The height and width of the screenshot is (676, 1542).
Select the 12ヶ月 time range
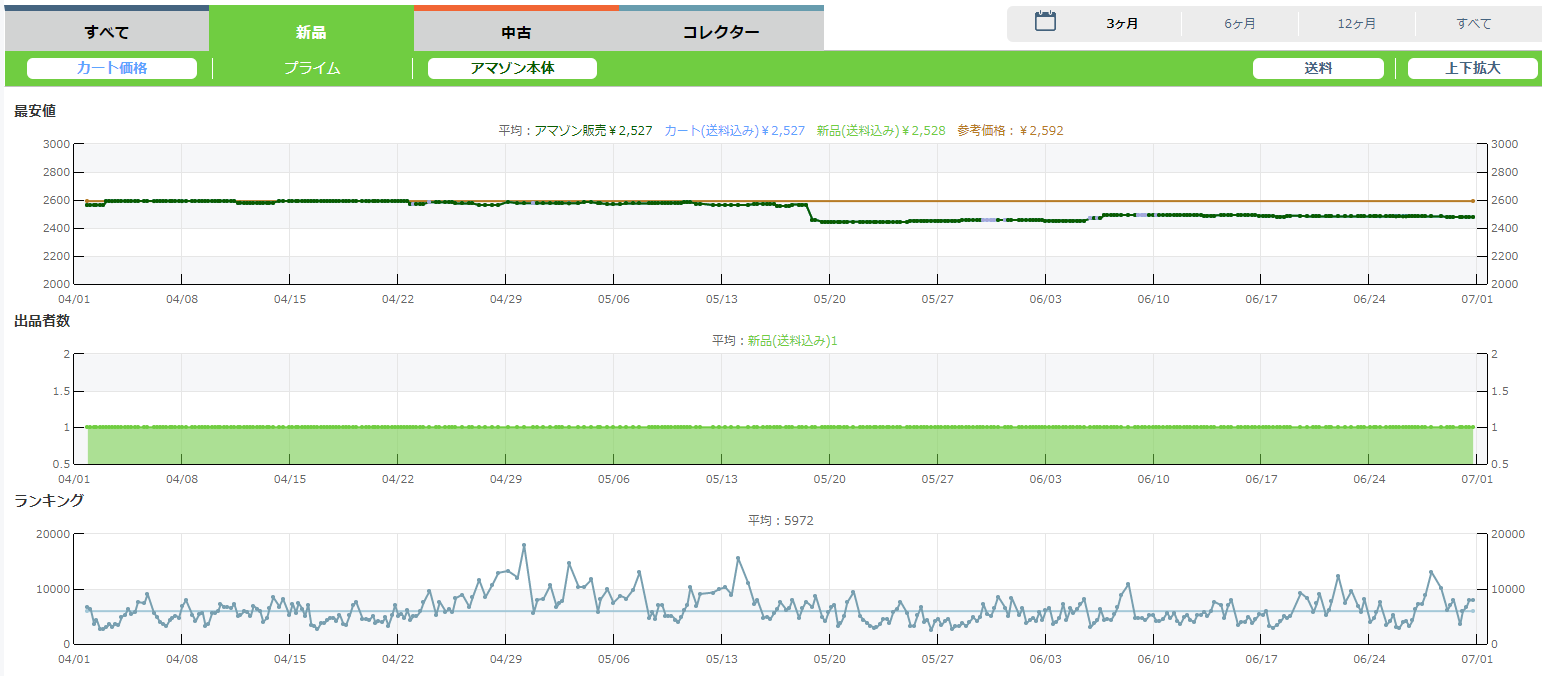pyautogui.click(x=1357, y=24)
